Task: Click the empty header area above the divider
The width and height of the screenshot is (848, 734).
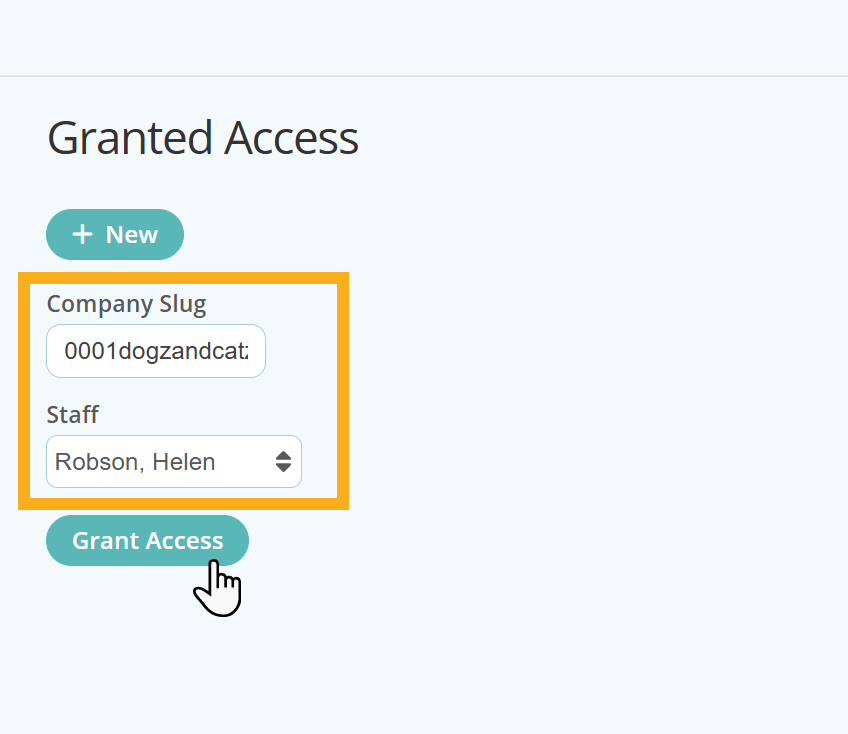Action: pos(424,37)
